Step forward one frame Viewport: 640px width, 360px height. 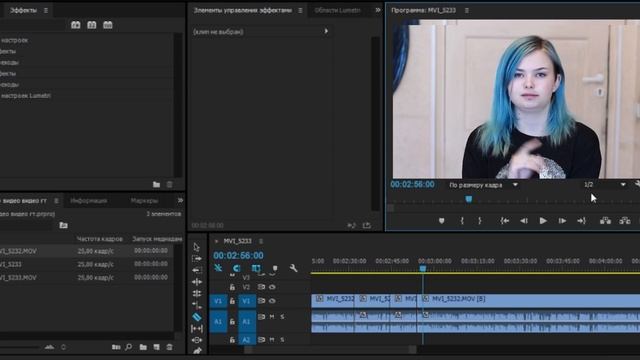tap(562, 221)
